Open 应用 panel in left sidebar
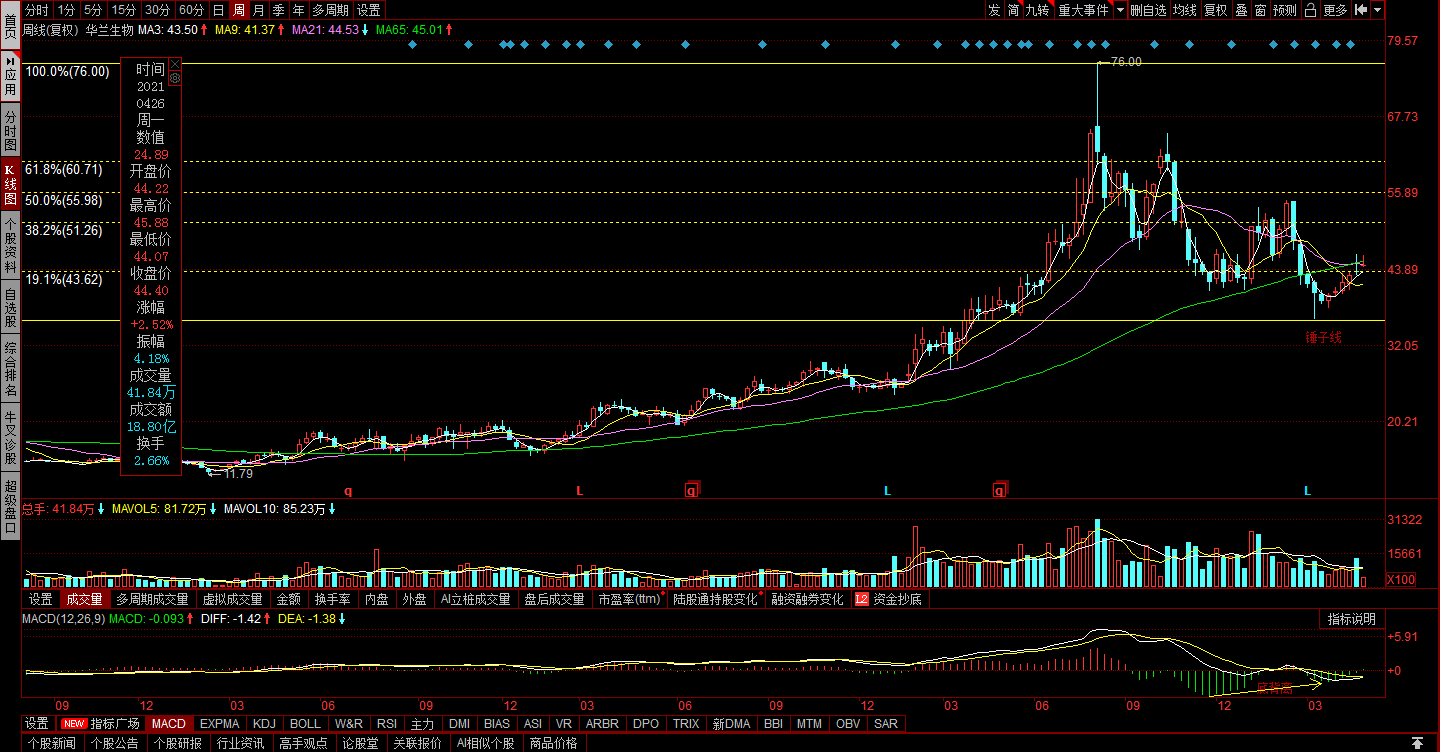The width and height of the screenshot is (1440, 752). click(x=10, y=74)
